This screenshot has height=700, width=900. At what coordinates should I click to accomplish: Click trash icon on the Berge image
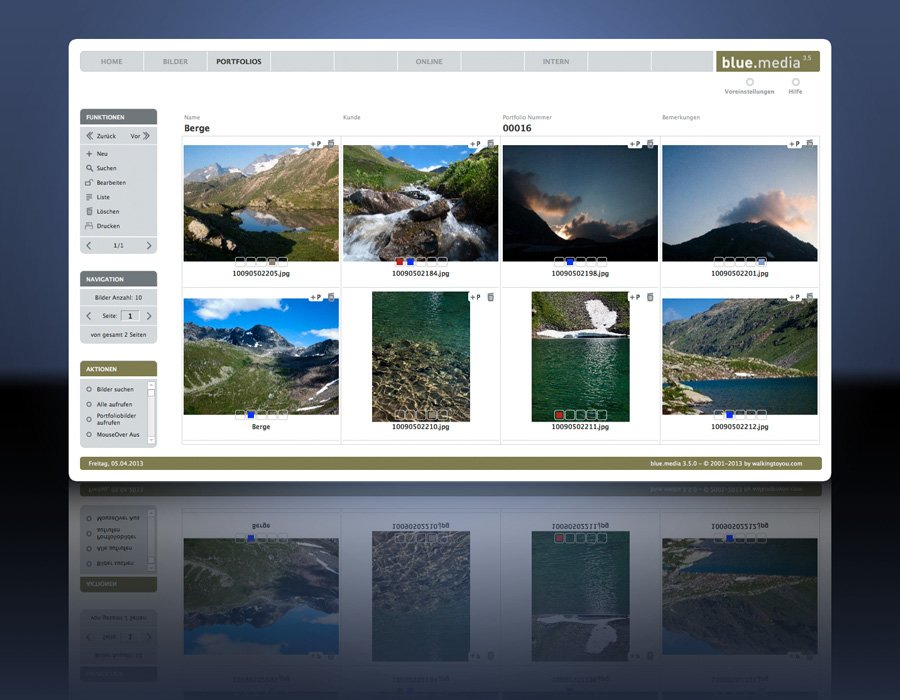(x=331, y=297)
